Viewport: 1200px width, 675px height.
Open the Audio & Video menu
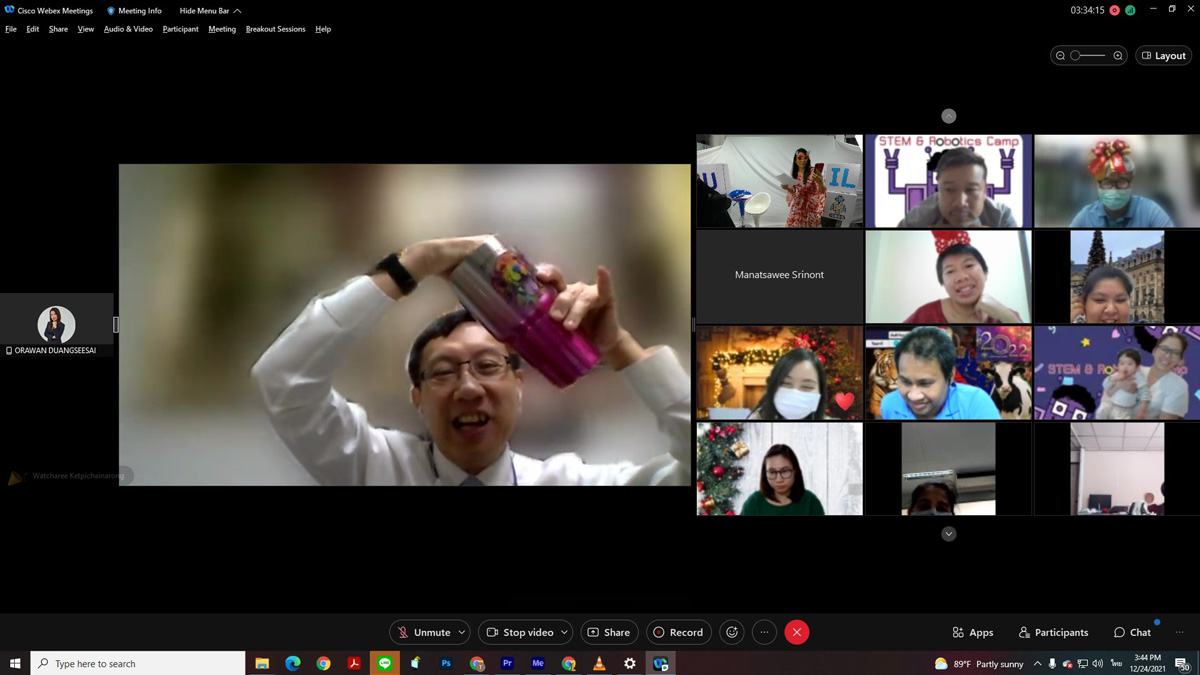(x=128, y=29)
